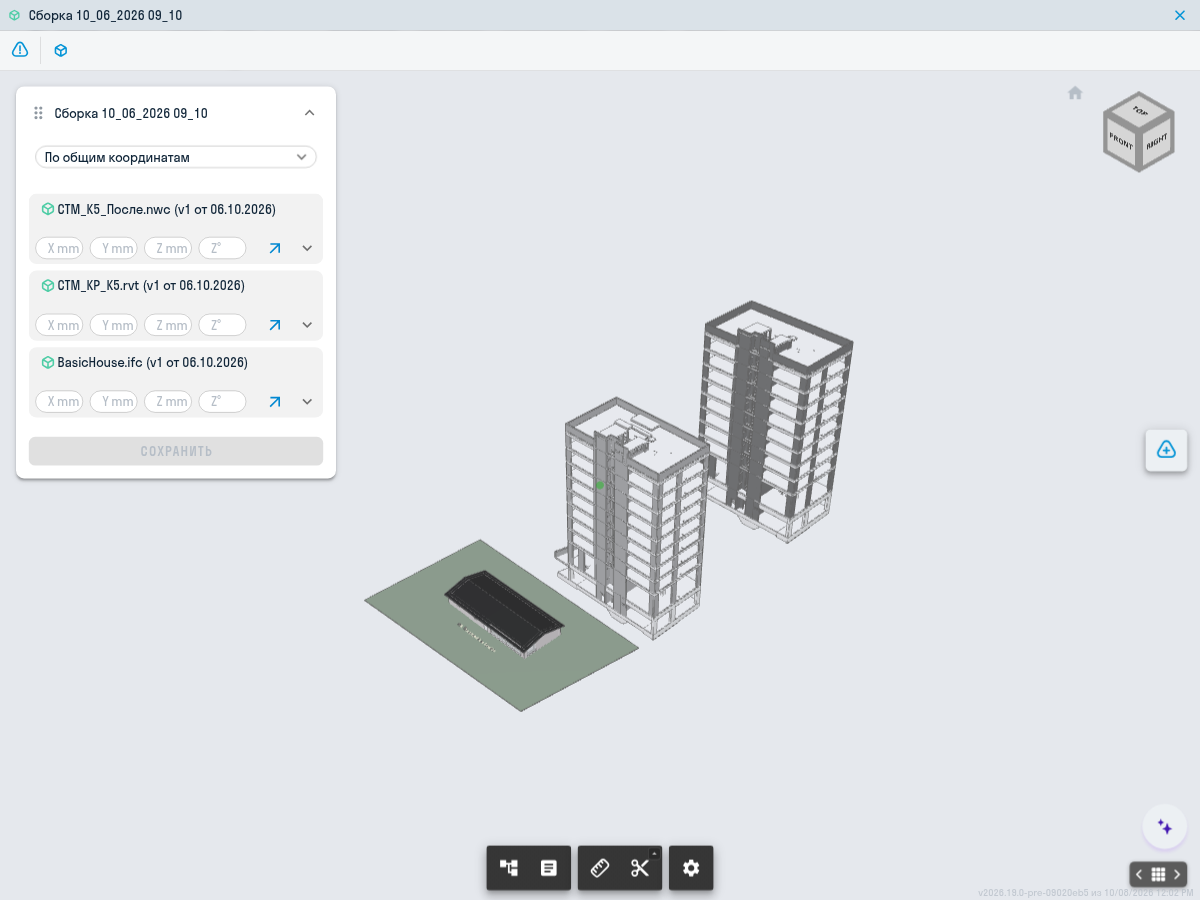Expand the BasicHouse.ifc model card

(x=307, y=402)
